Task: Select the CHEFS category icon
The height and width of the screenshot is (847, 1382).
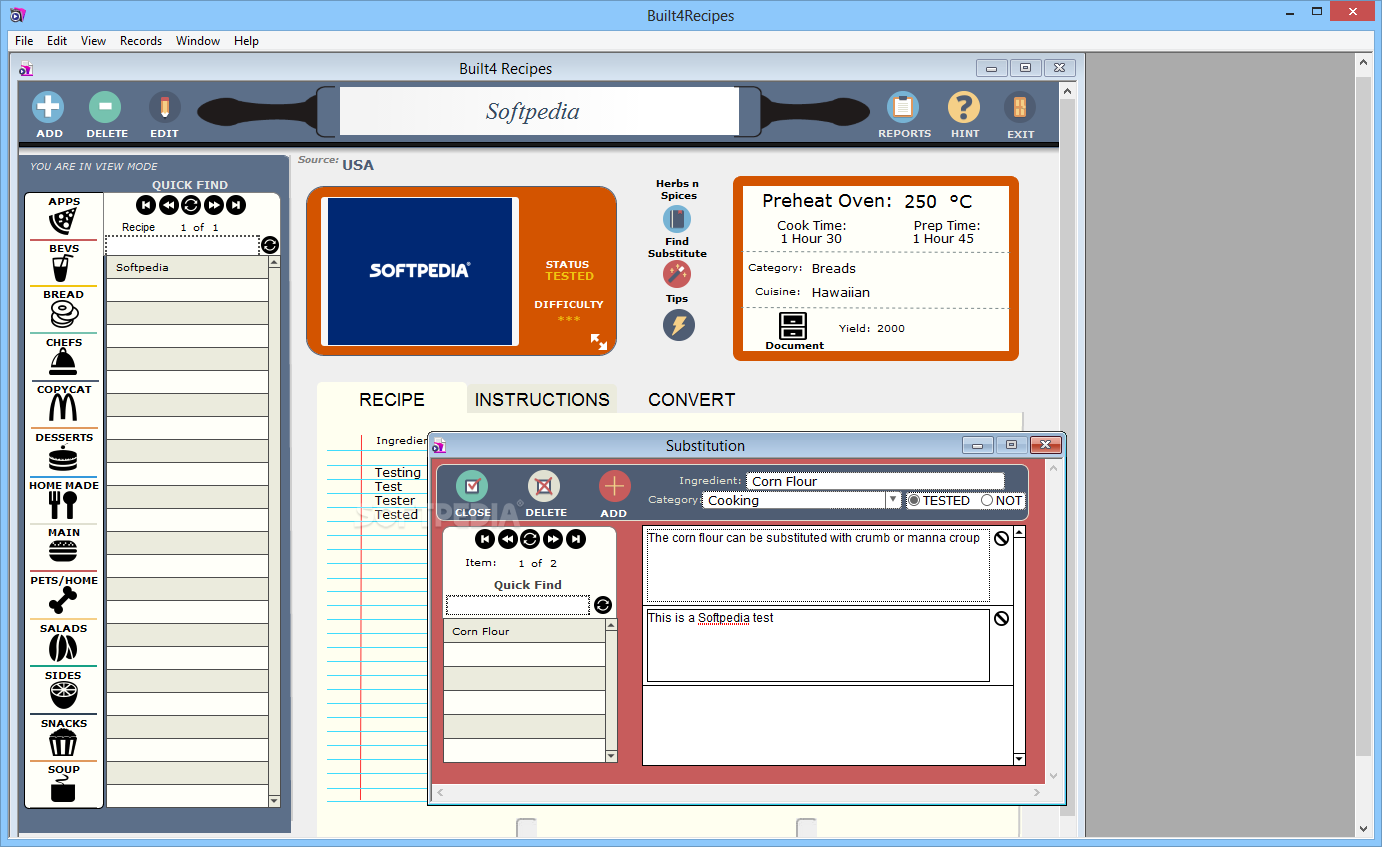Action: [x=64, y=361]
